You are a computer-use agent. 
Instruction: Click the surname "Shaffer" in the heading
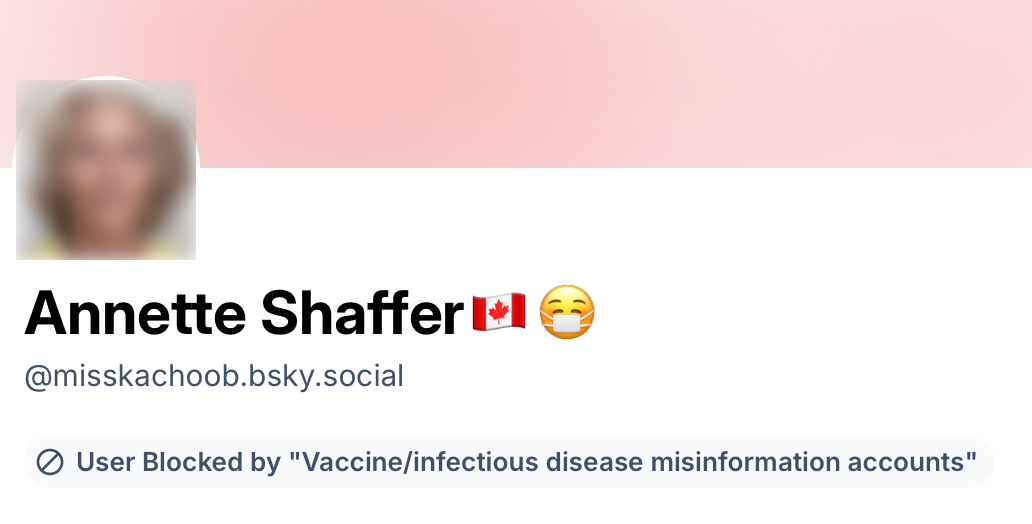point(362,313)
